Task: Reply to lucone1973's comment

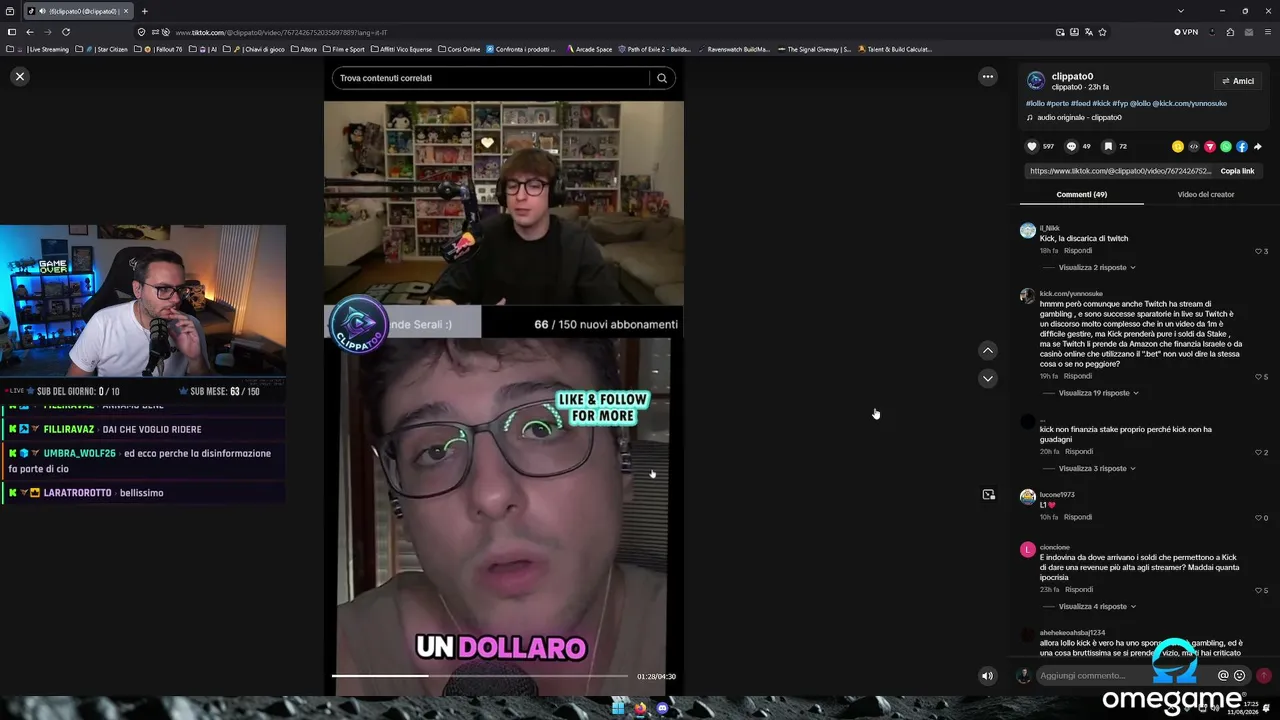Action: (x=1078, y=517)
